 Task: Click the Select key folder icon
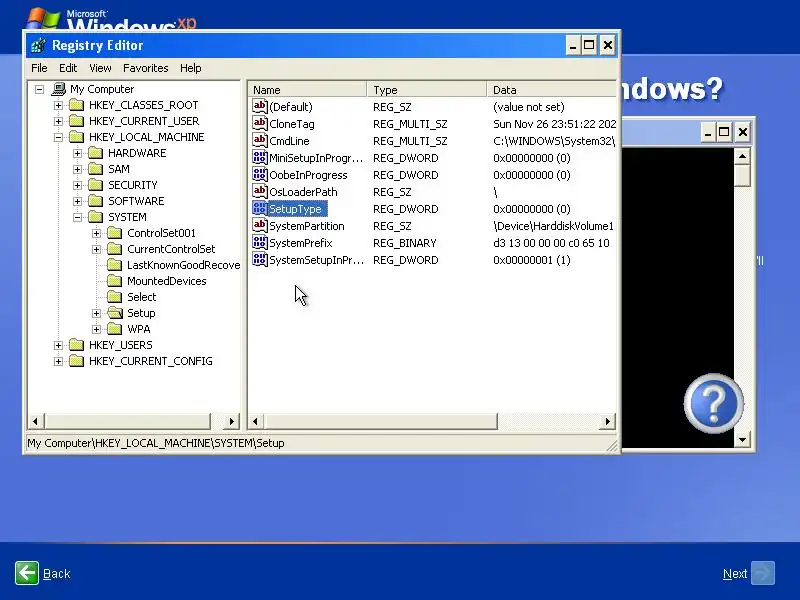(115, 297)
